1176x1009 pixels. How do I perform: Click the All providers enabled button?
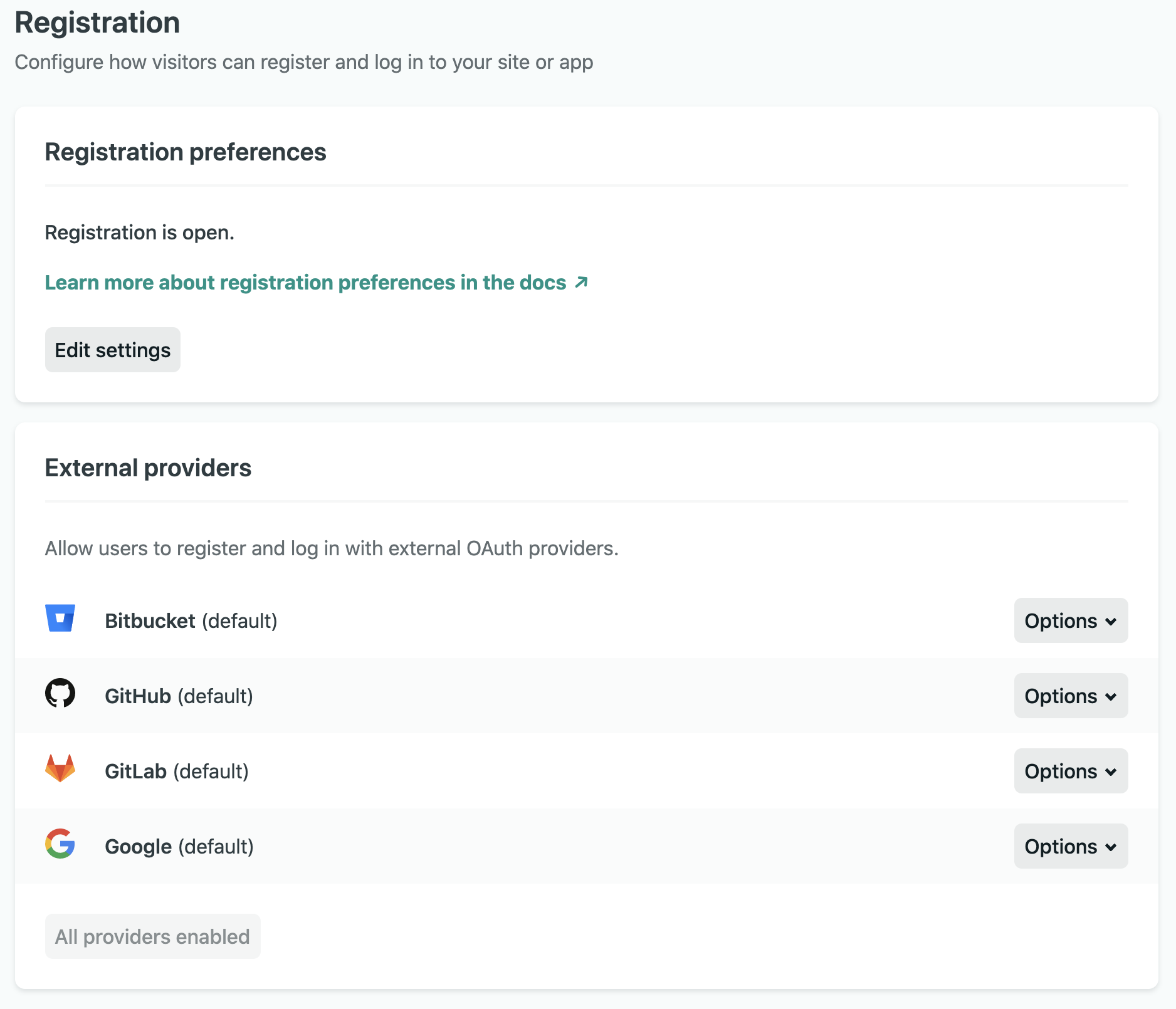tap(152, 936)
